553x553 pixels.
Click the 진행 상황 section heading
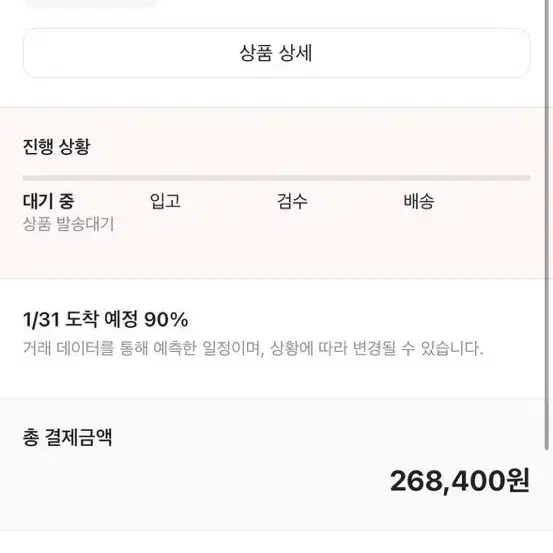[x=56, y=146]
